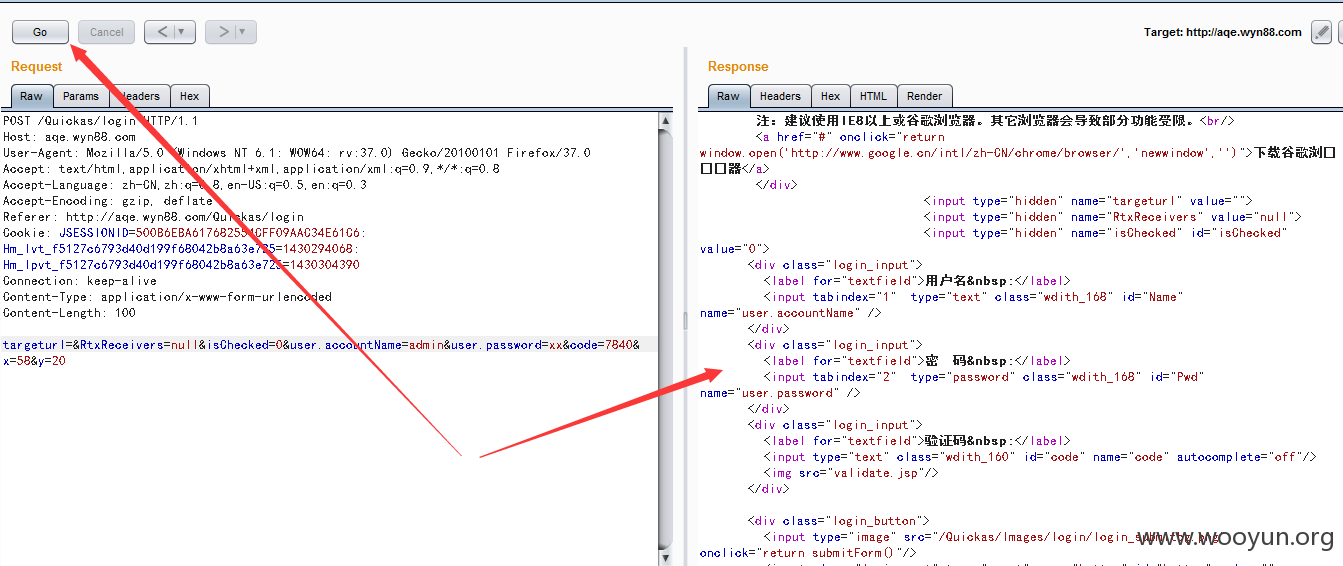Click the request scrollbar up arrow
Viewport: 1343px width, 566px height.
[x=666, y=121]
